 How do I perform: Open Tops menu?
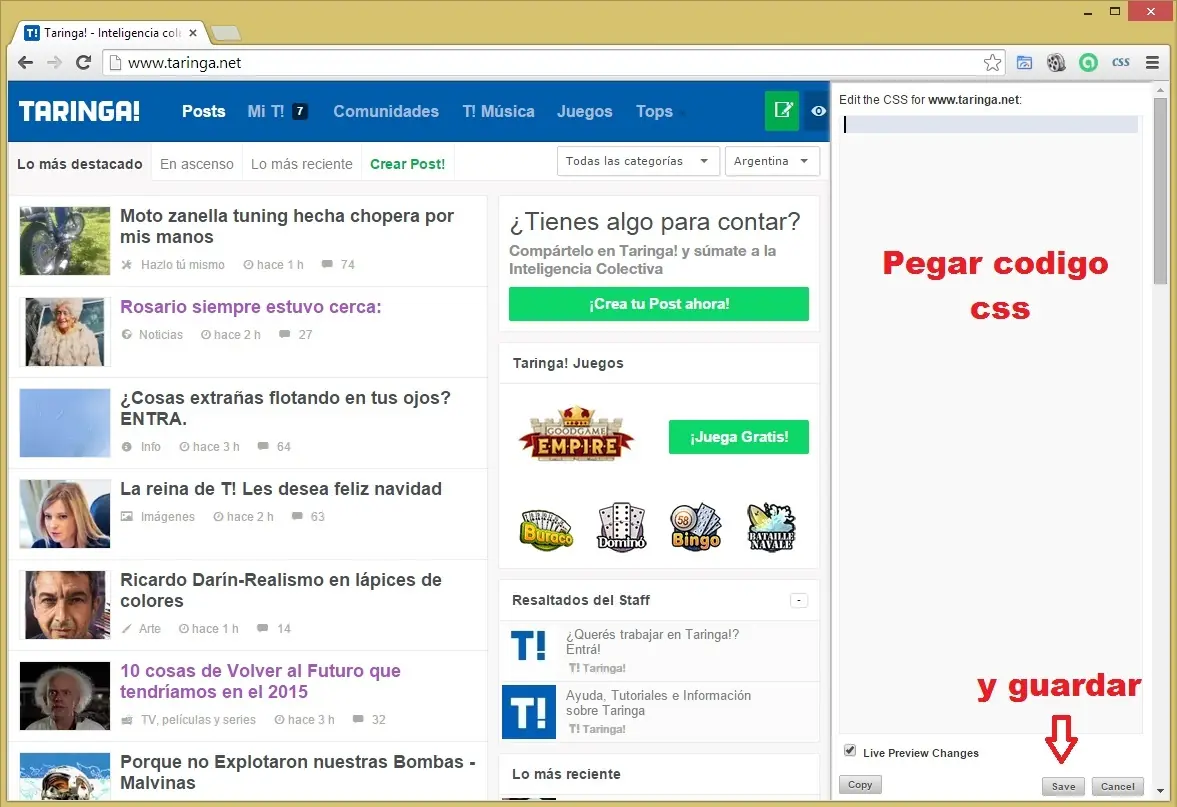[655, 111]
